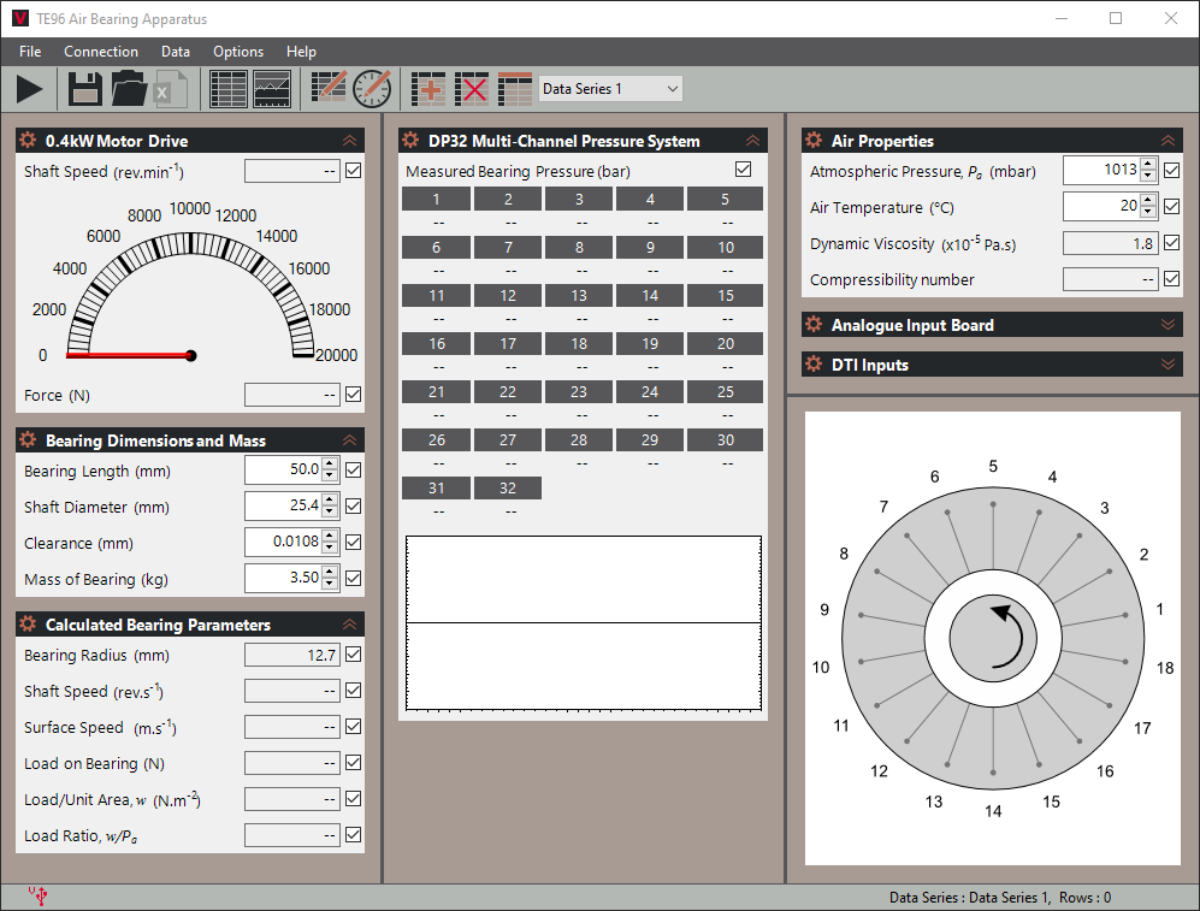
Task: Toggle the Compressibility number checkbox
Action: [x=1172, y=279]
